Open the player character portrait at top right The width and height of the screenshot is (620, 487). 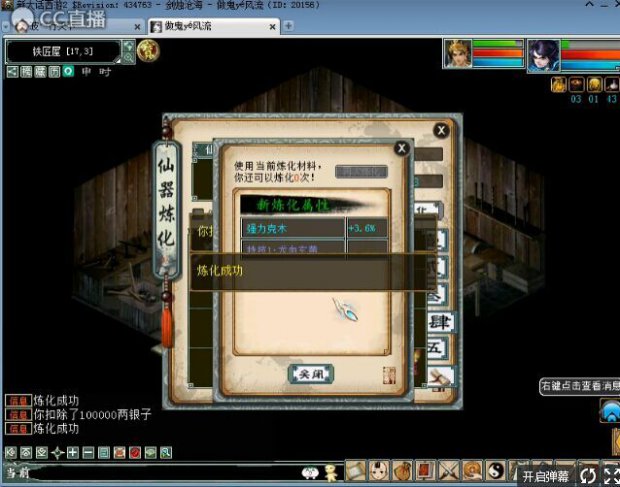tap(544, 53)
